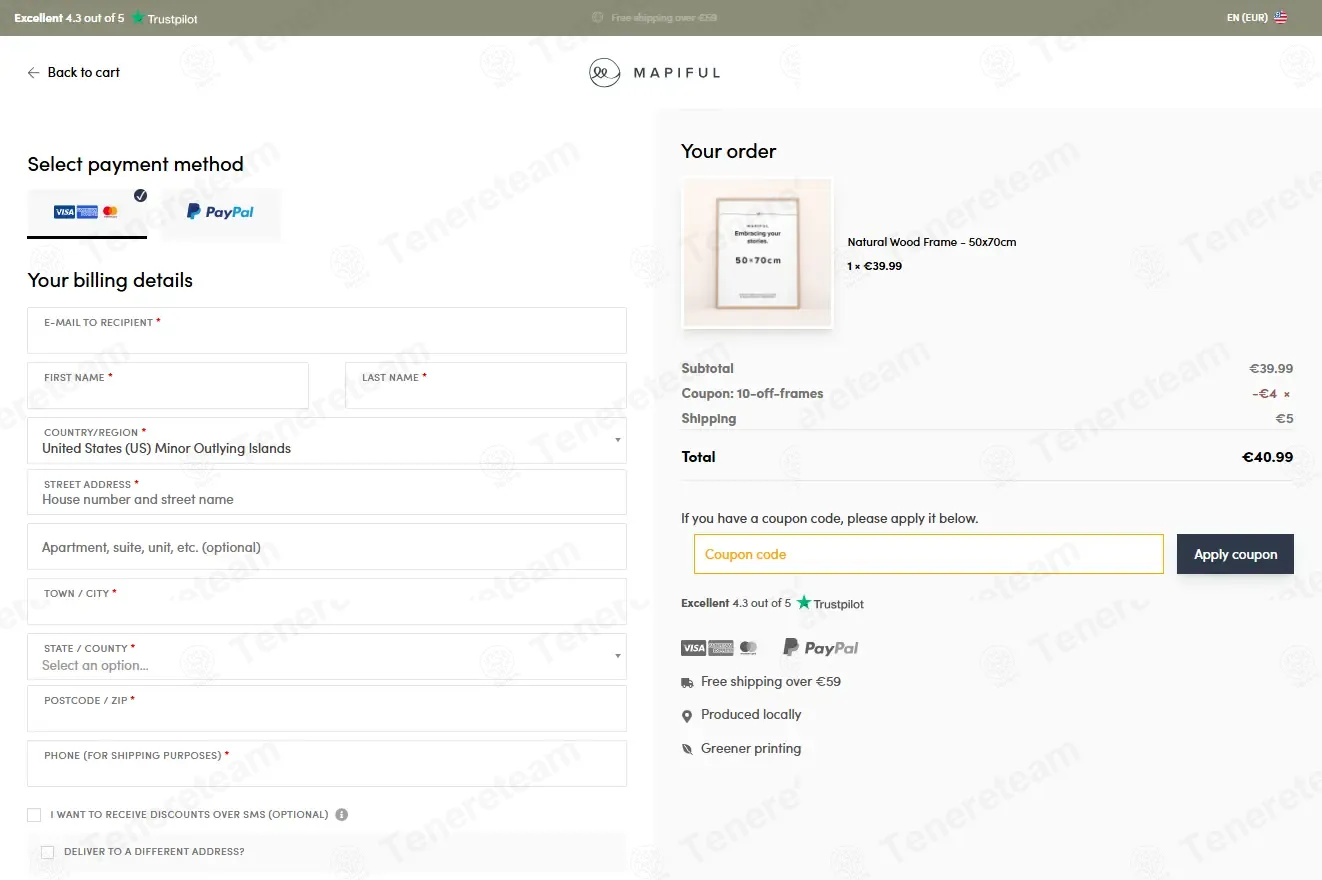Remove the 10-off-frames coupon with the x
Viewport: 1322px width, 880px height.
tap(1287, 394)
